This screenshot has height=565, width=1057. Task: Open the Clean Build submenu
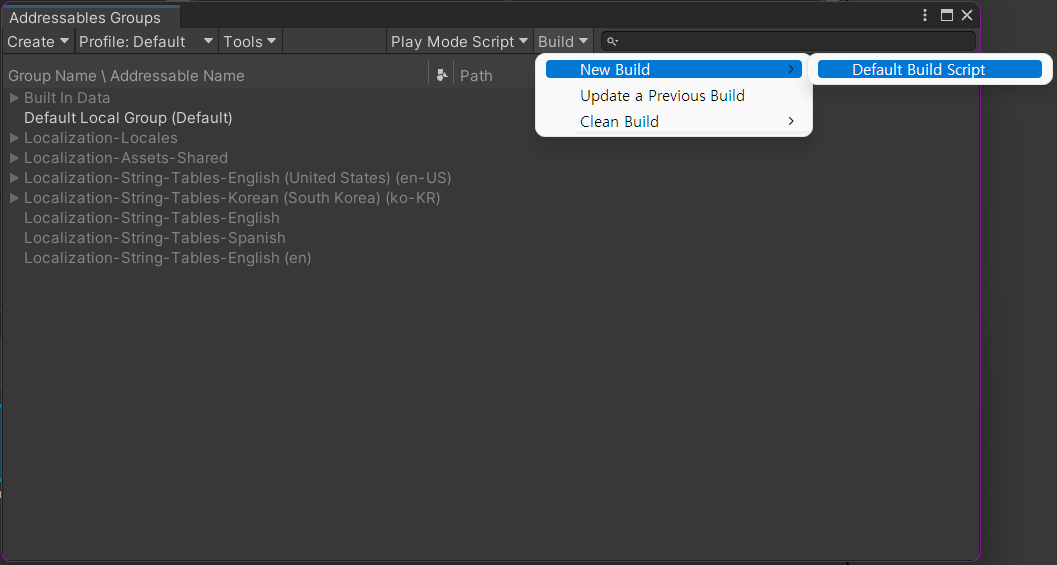(673, 122)
